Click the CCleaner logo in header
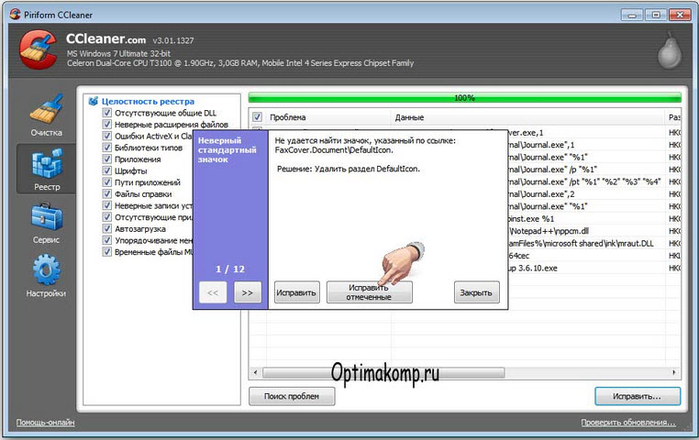The image size is (699, 440). pos(38,49)
